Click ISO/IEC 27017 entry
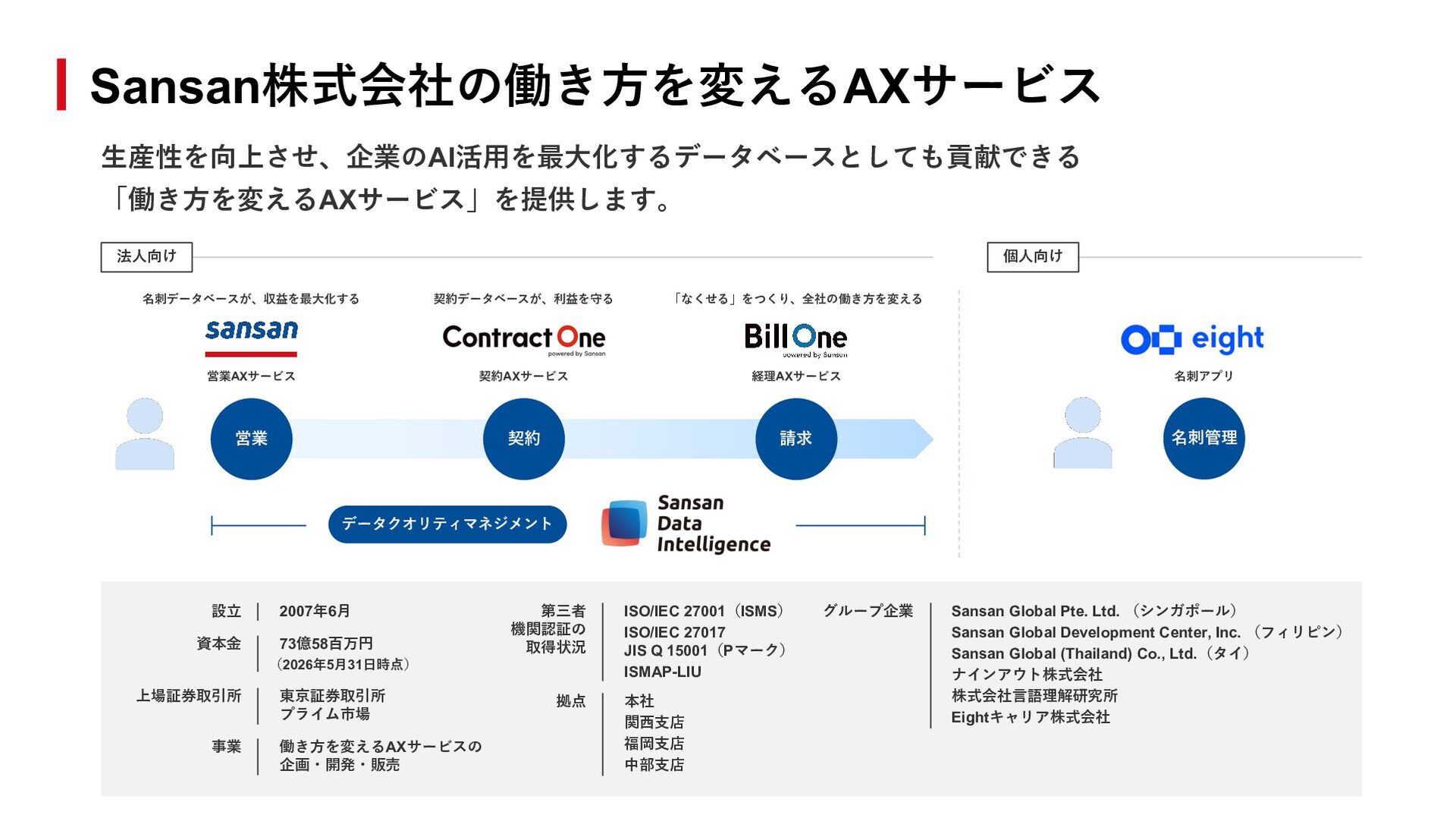 click(x=674, y=633)
